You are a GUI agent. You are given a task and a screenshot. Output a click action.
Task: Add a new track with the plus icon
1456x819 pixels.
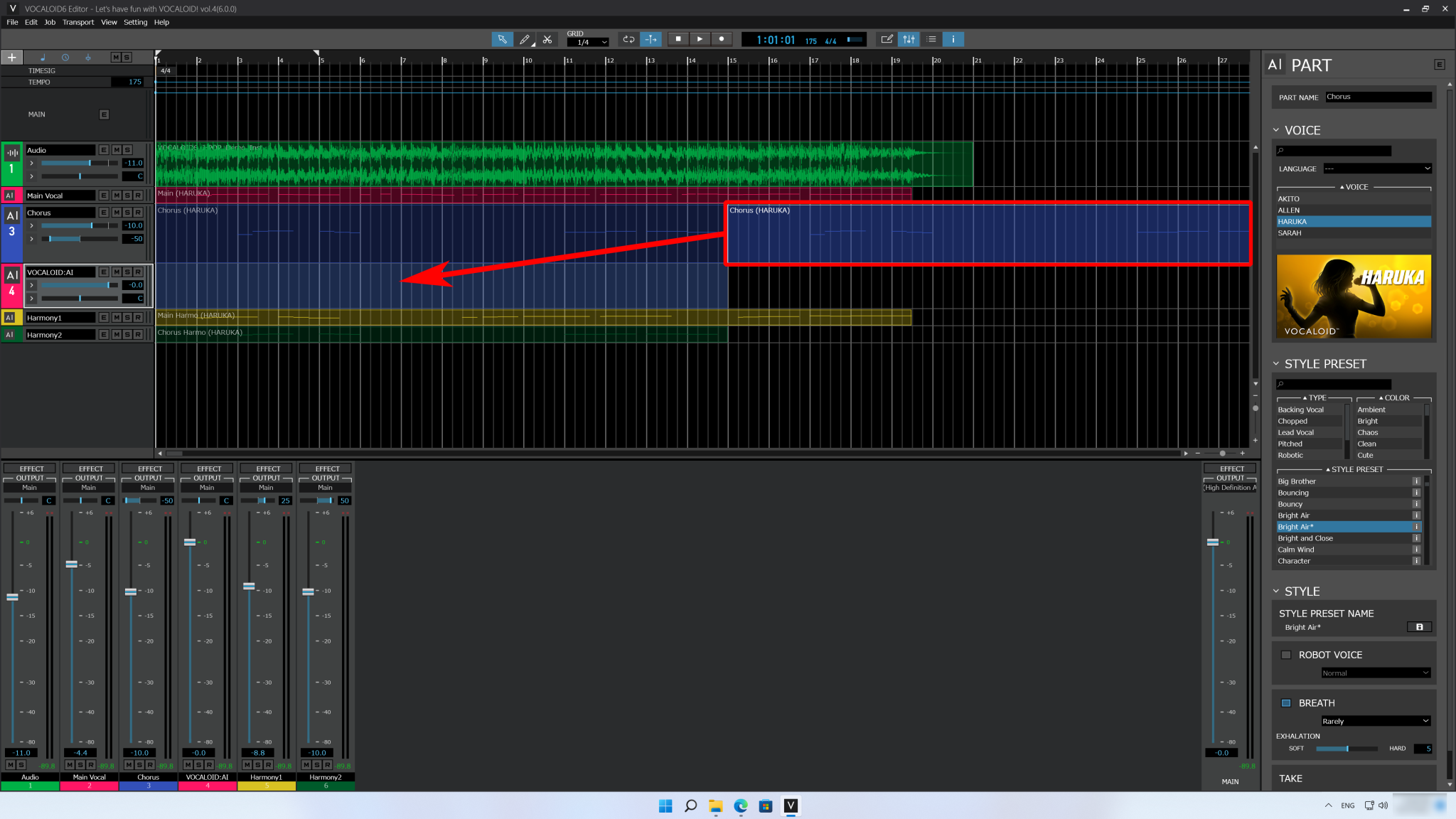coord(11,57)
